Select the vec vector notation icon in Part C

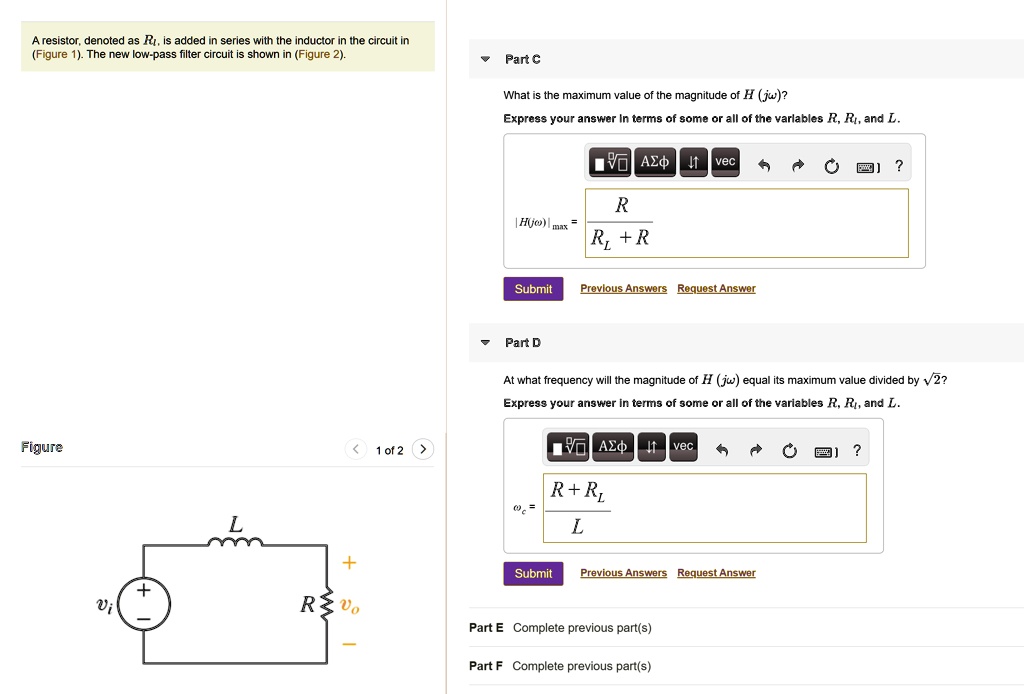coord(724,162)
